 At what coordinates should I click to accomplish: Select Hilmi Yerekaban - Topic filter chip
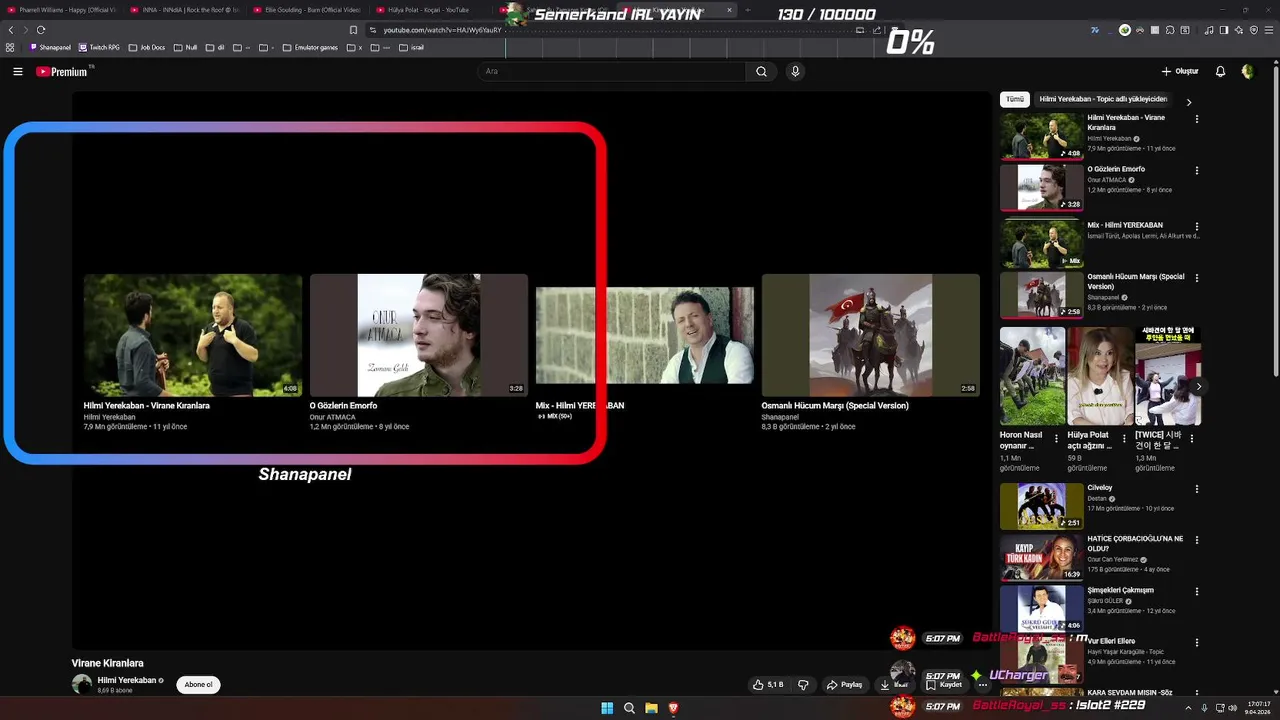pyautogui.click(x=1103, y=100)
